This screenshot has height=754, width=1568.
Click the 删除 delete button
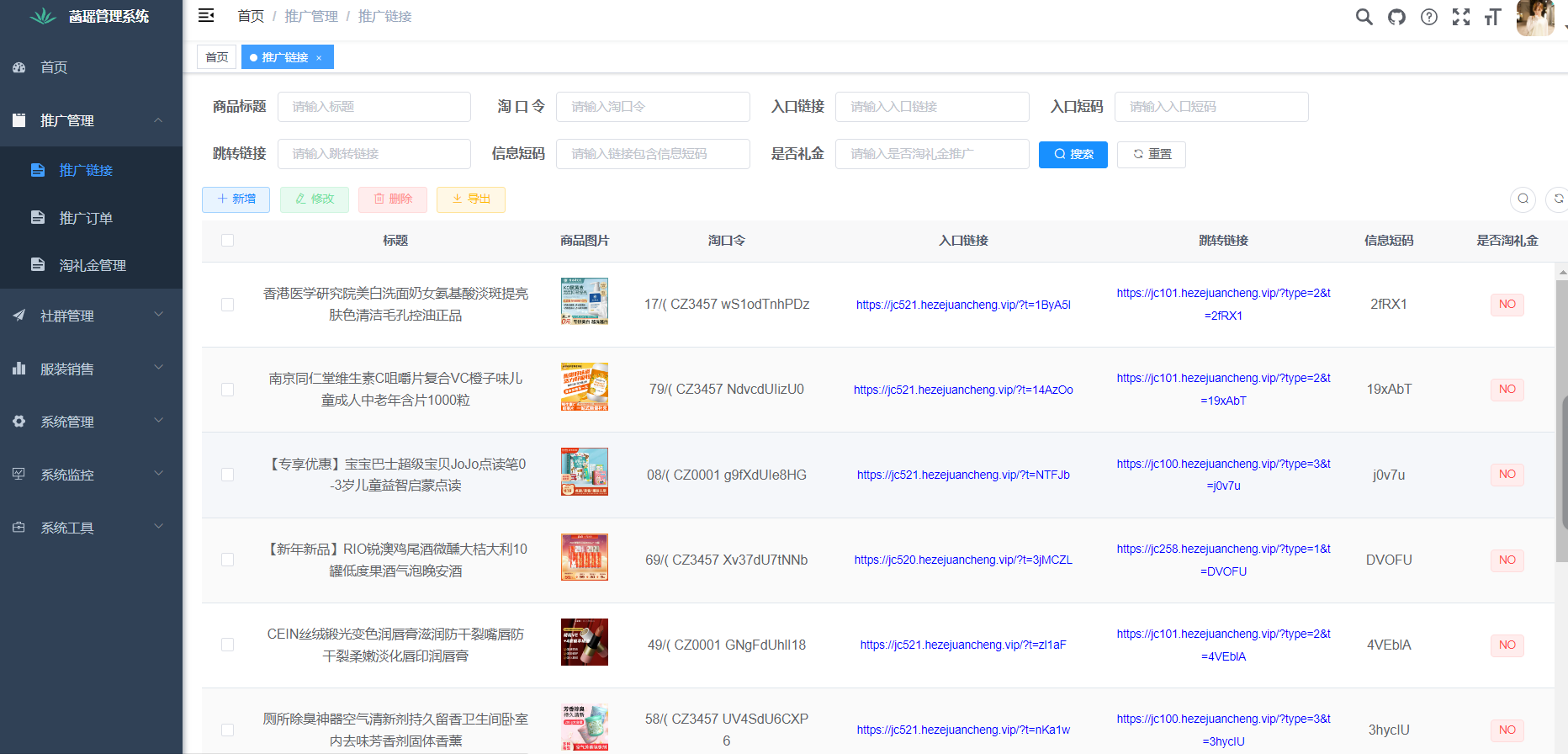click(x=393, y=199)
